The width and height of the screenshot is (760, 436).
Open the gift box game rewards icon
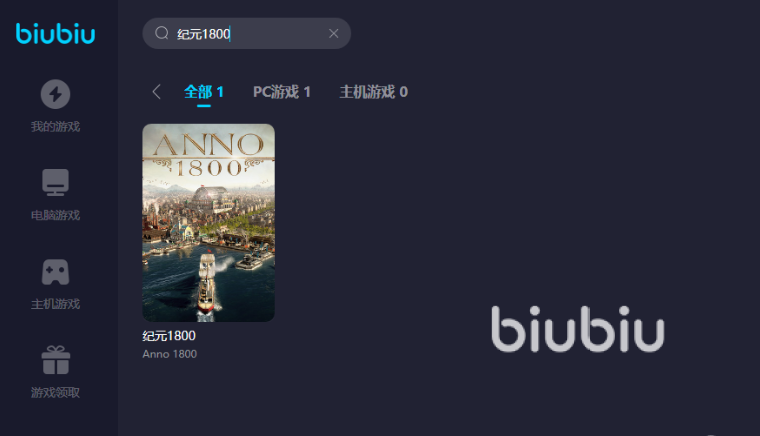click(56, 360)
